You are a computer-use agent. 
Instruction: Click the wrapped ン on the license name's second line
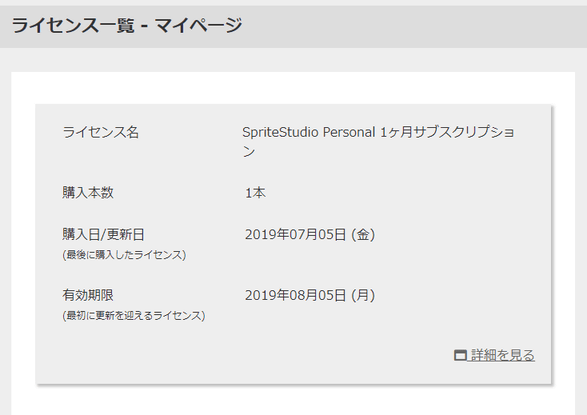tap(249, 152)
